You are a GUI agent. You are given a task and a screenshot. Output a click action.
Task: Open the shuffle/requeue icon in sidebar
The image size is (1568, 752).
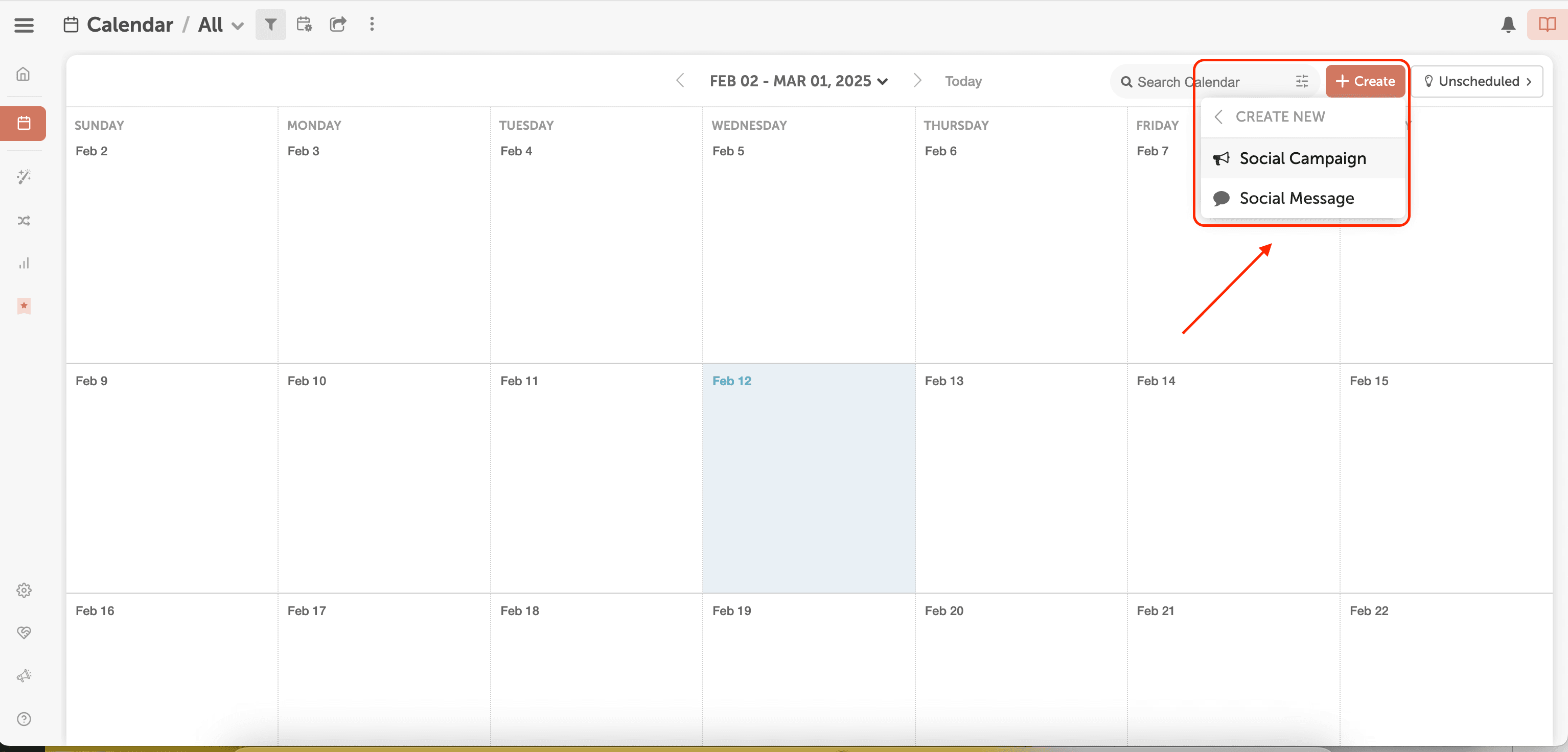(x=24, y=220)
